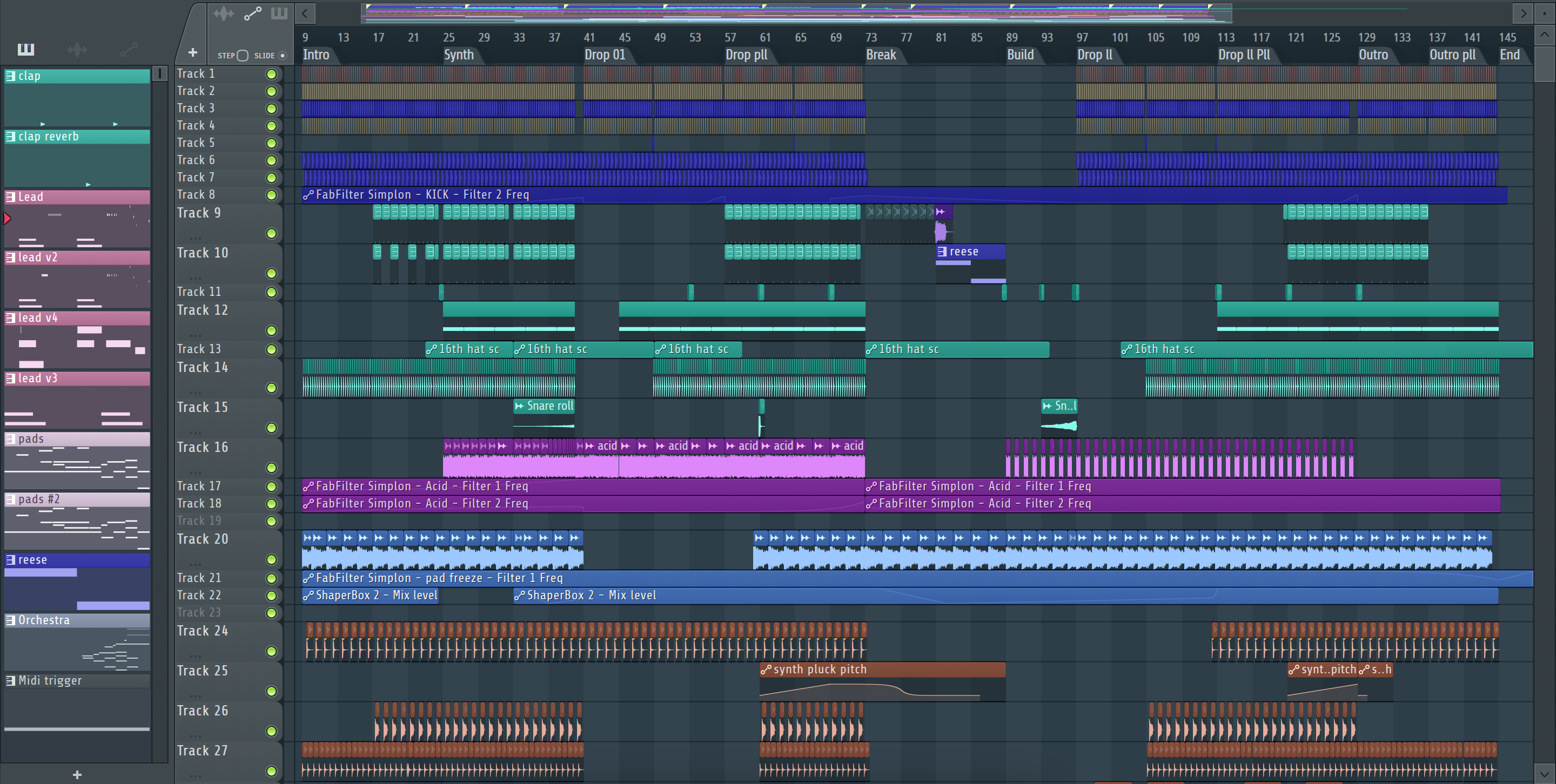Mute Track 9 with its green LED

point(271,234)
